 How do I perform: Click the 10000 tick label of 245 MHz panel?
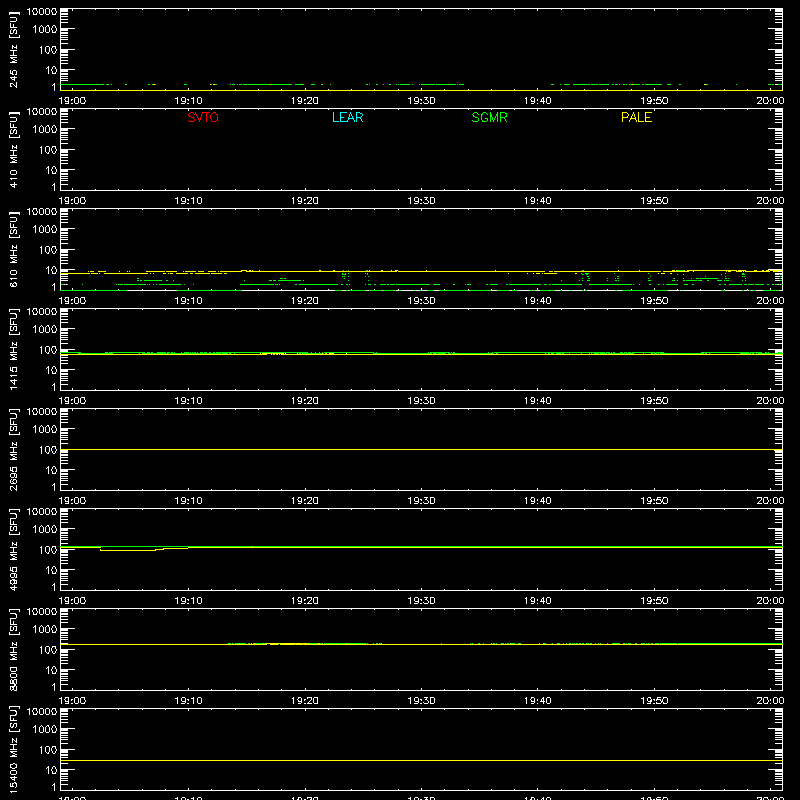click(42, 12)
